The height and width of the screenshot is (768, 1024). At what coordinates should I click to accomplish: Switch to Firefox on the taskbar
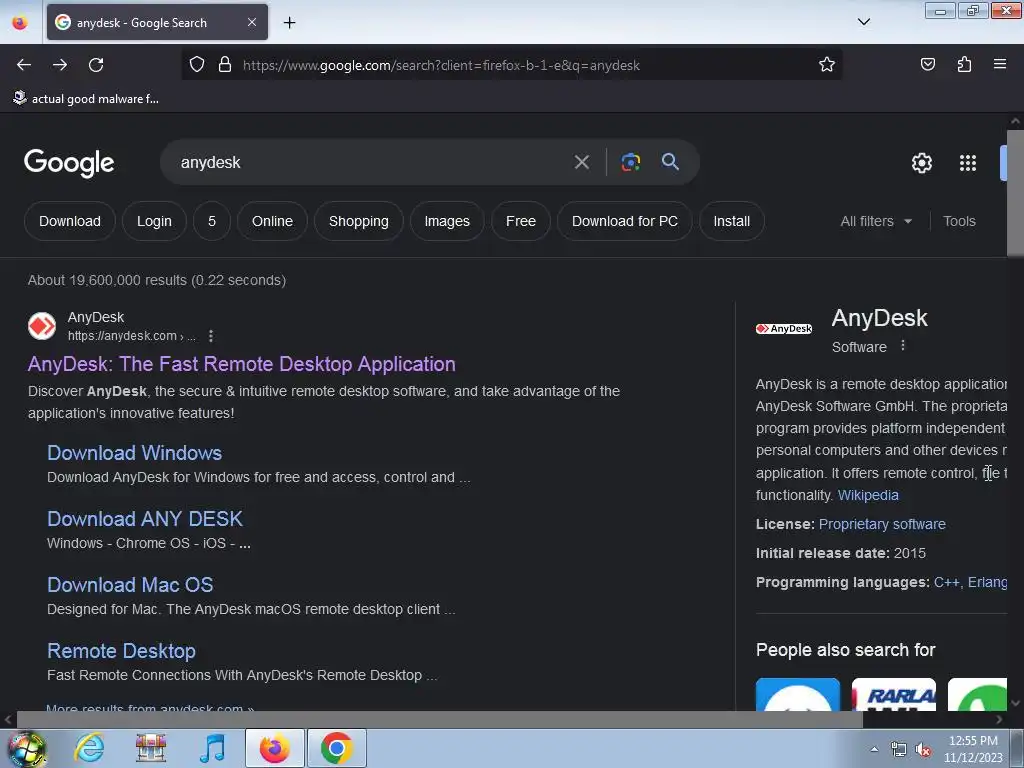click(x=274, y=748)
